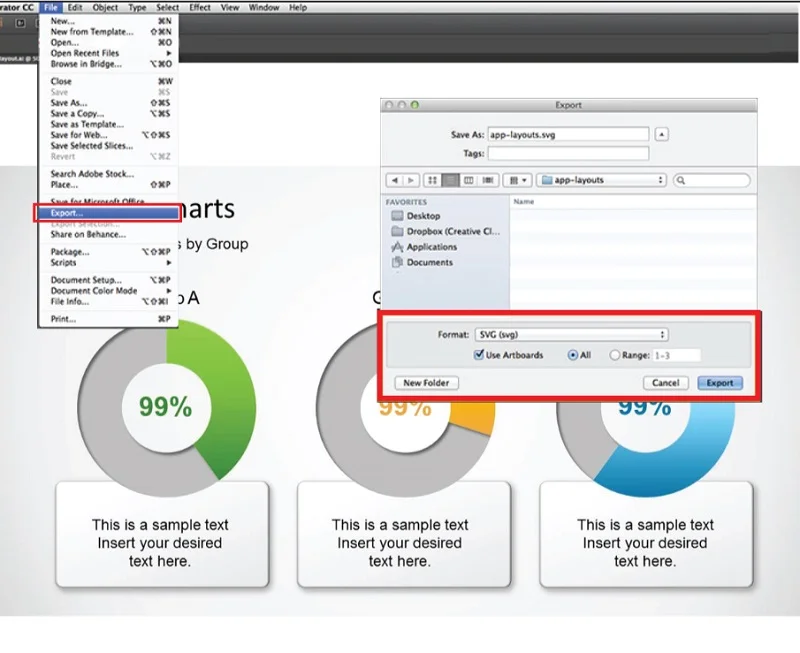Open the Select menu
Viewport: 800px width, 653px height.
(x=167, y=8)
